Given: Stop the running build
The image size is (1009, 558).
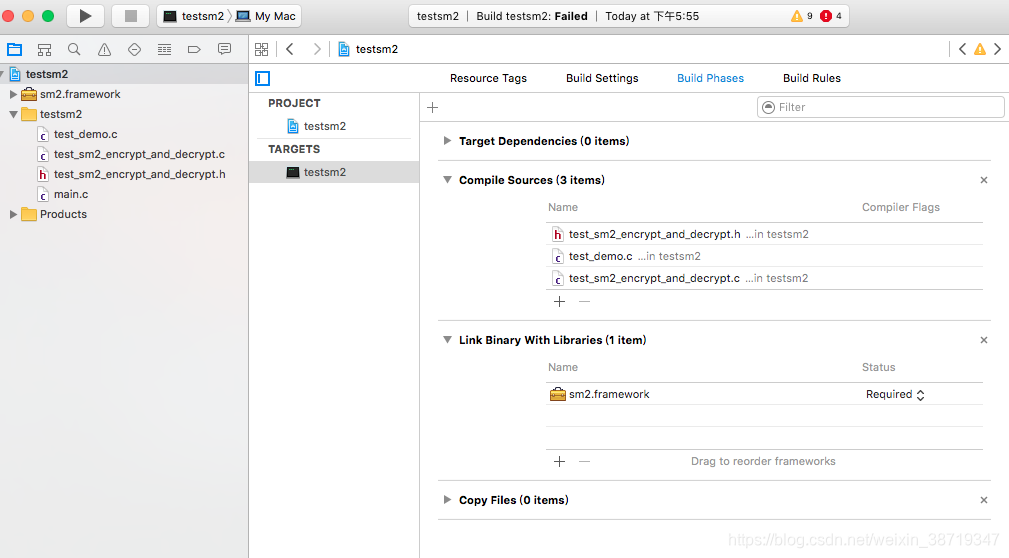Looking at the screenshot, I should click(131, 16).
